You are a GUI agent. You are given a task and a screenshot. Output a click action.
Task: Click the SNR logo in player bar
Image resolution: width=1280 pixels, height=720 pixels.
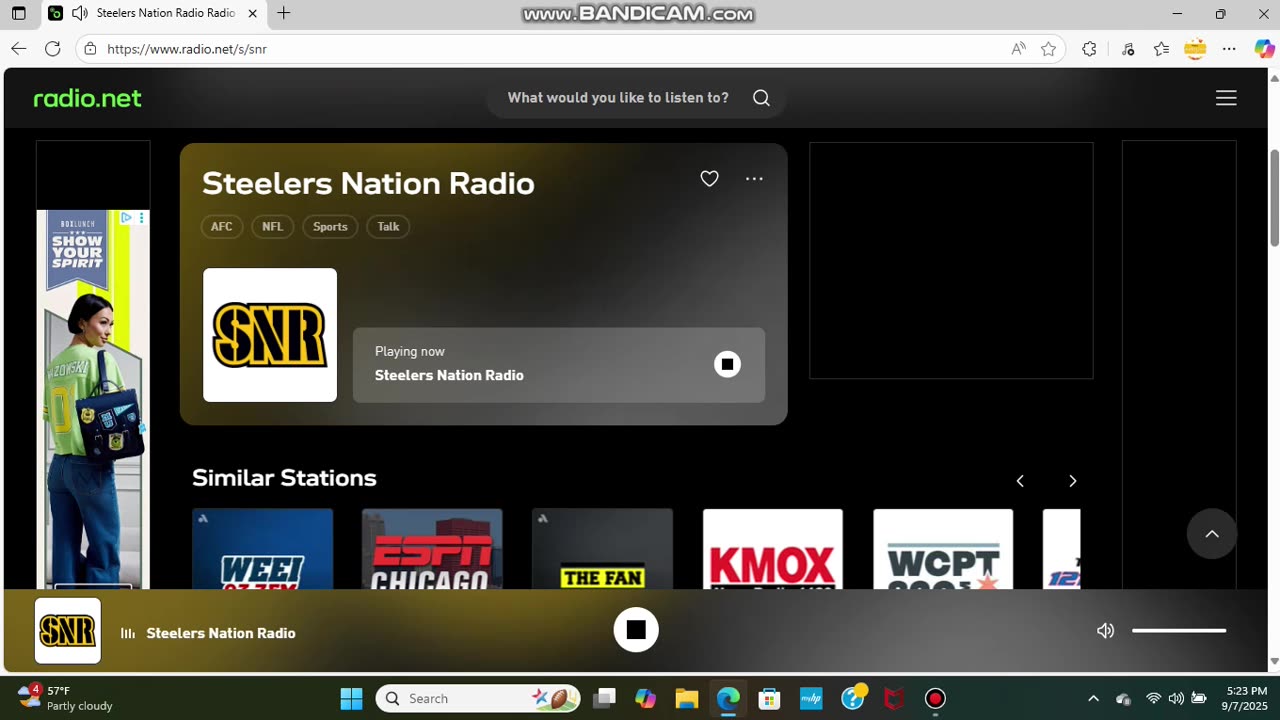(x=68, y=631)
